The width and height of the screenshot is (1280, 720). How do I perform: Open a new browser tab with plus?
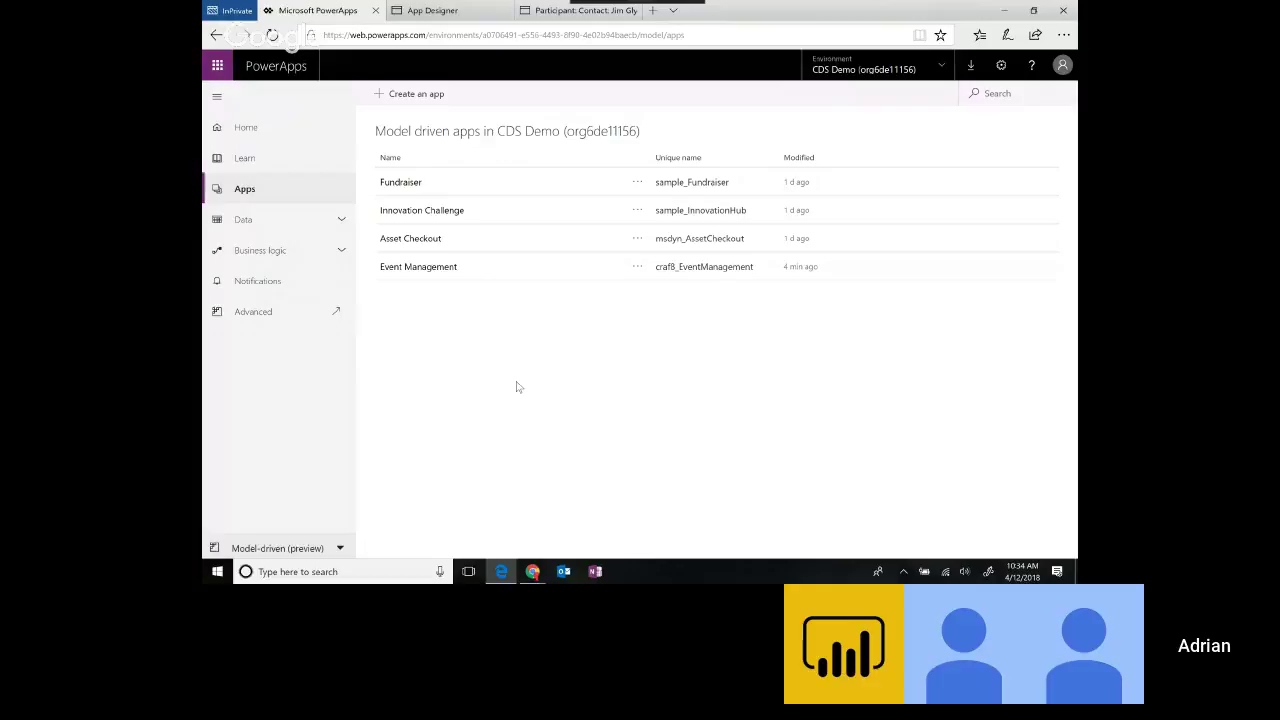pos(652,10)
